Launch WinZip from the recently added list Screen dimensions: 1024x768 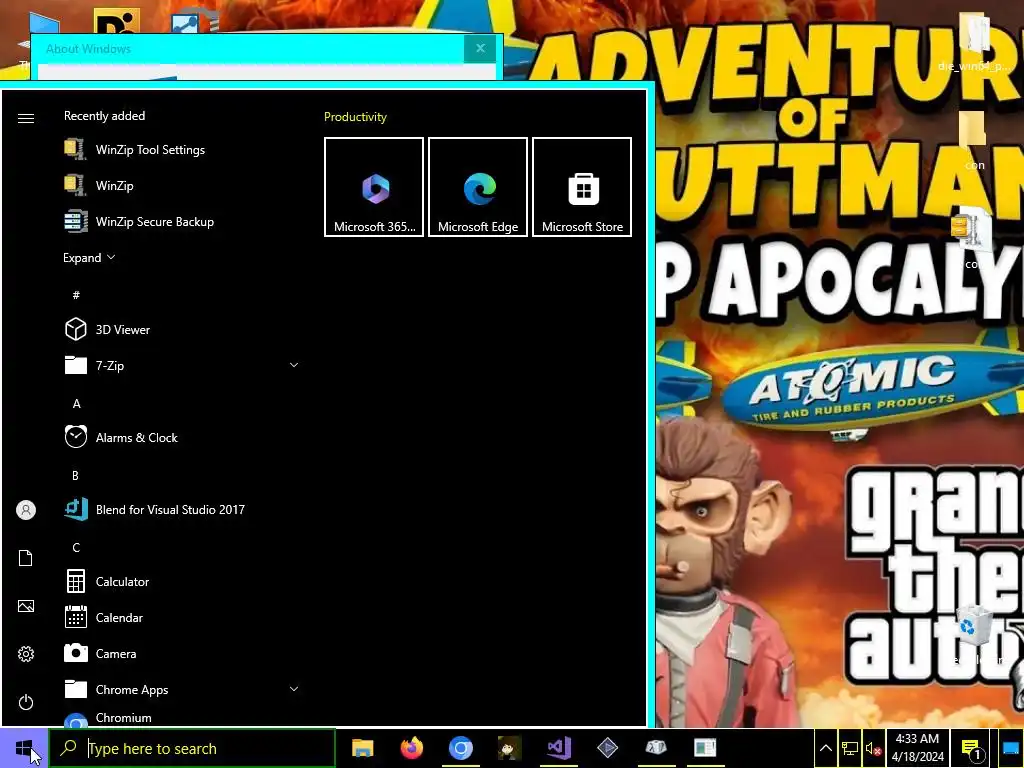click(182, 185)
